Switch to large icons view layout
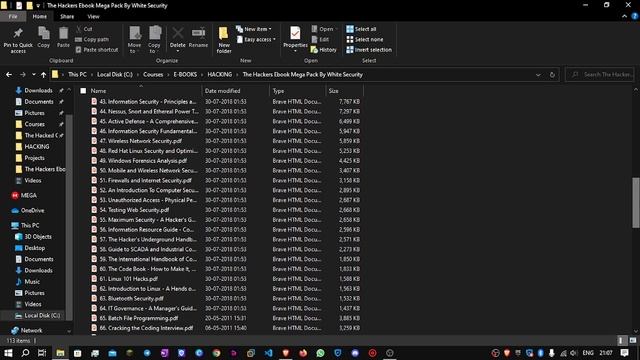The image size is (640, 360). tap(633, 340)
